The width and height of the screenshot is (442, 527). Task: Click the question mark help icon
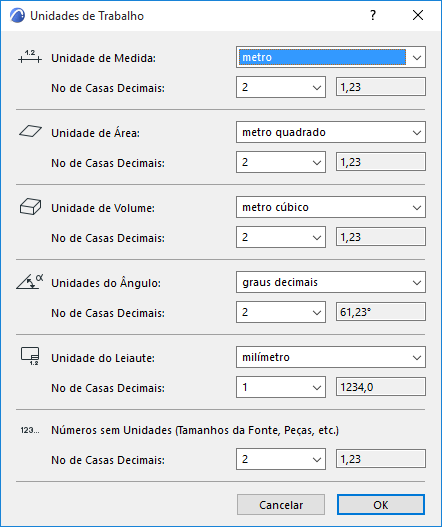(x=373, y=15)
